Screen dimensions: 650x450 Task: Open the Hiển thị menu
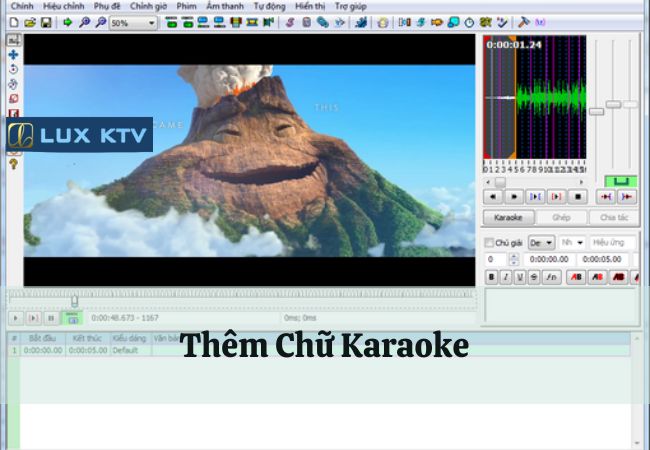[310, 6]
